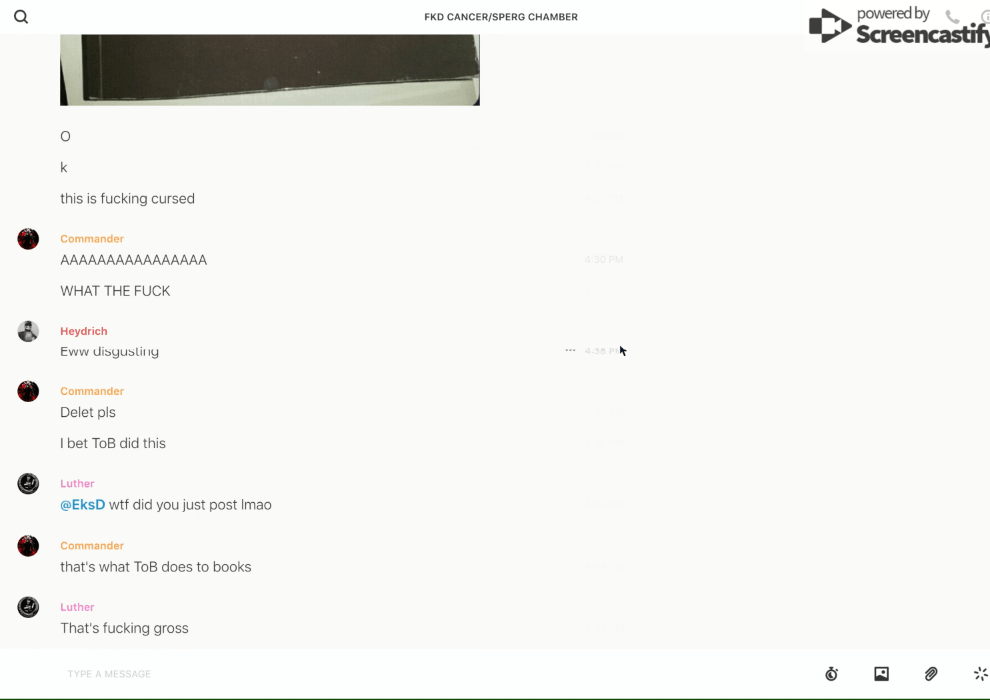The image size is (990, 700).
Task: Open the GIF sparkle icon
Action: pos(981,674)
